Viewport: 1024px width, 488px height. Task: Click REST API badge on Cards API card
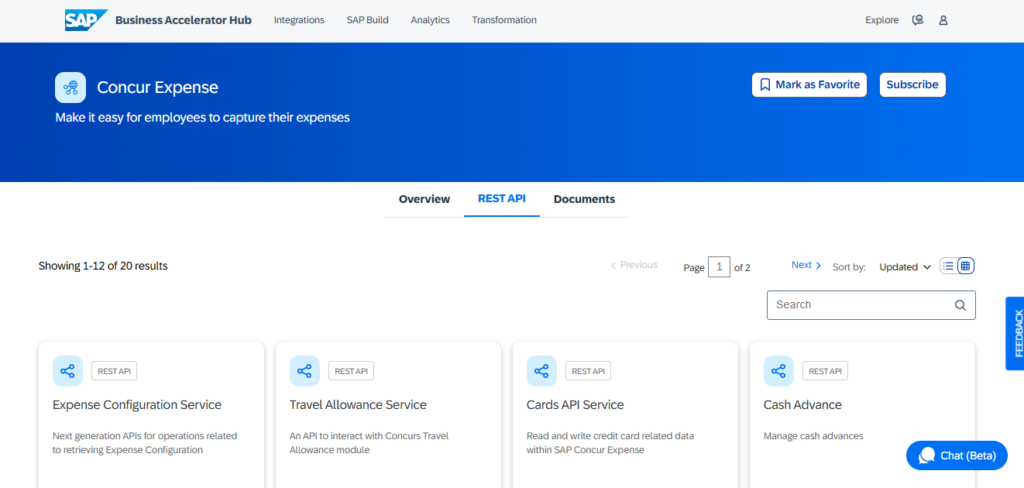click(588, 371)
